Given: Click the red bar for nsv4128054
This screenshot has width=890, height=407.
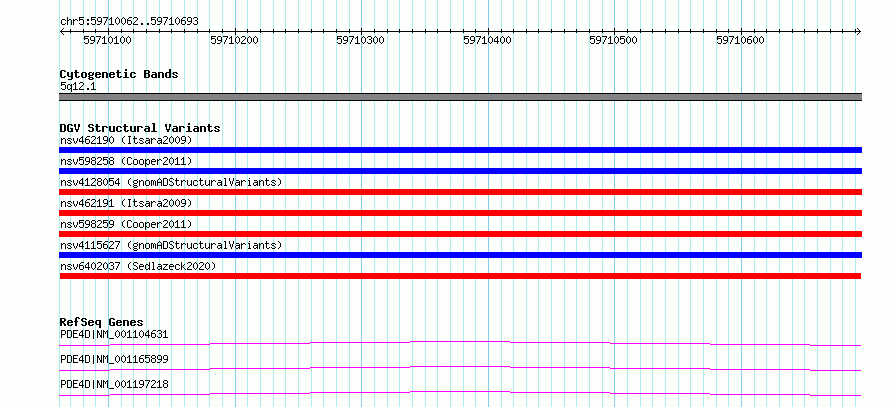Looking at the screenshot, I should [x=460, y=192].
